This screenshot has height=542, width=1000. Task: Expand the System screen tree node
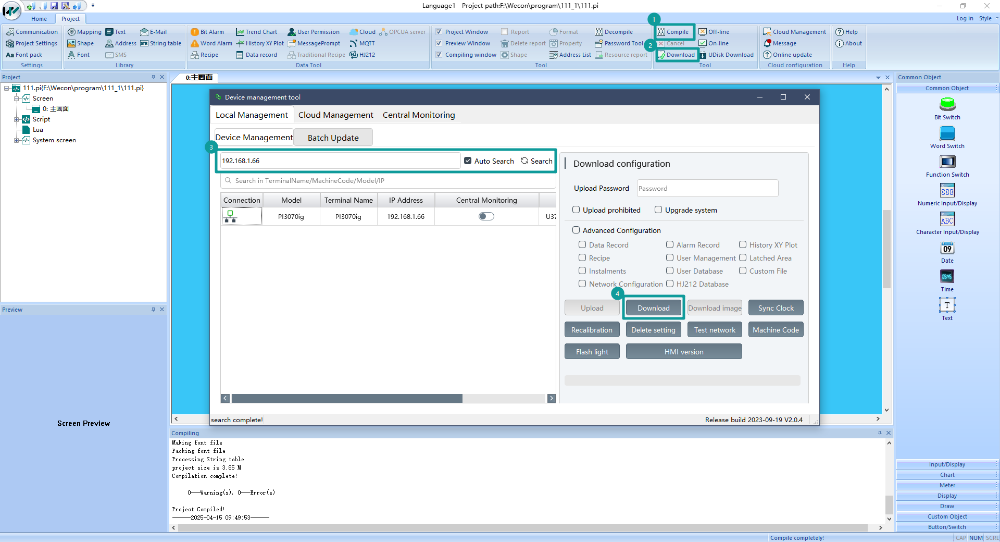[x=17, y=140]
